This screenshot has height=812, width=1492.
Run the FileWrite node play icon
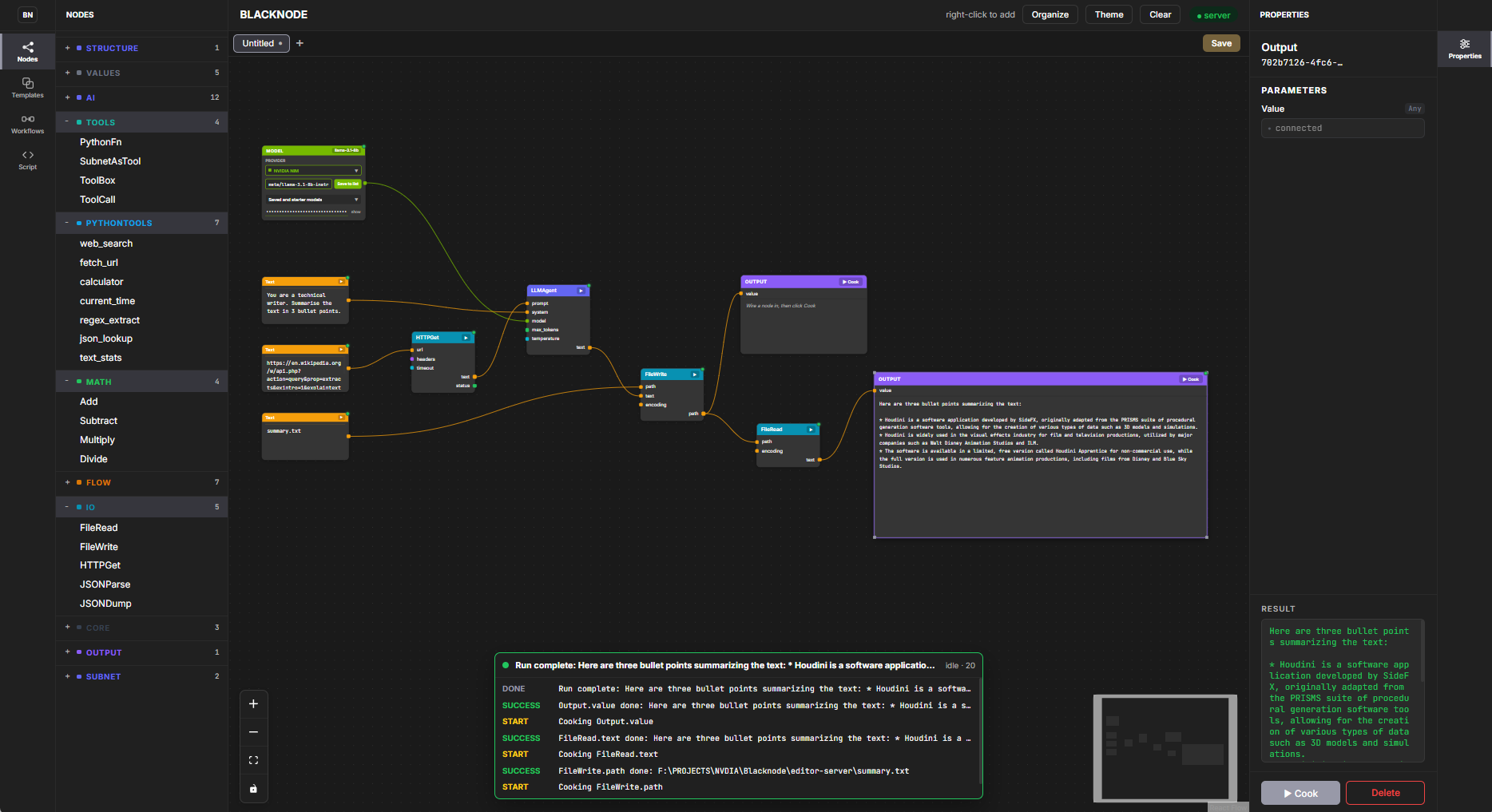[695, 374]
